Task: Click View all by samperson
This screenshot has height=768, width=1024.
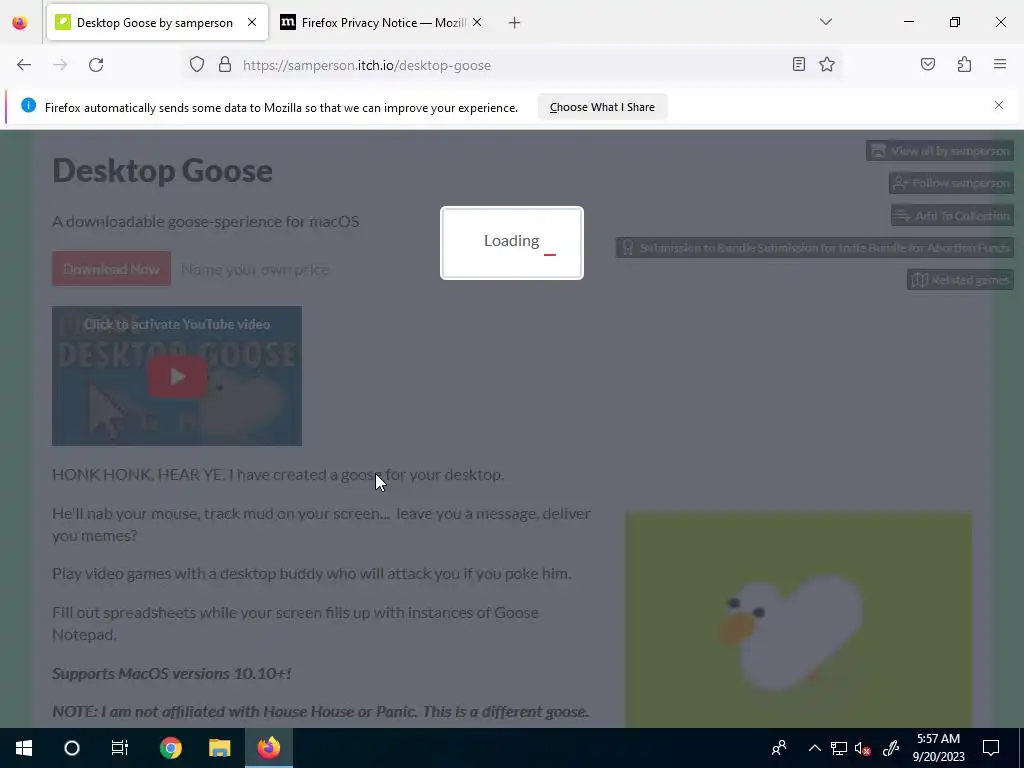Action: coord(940,151)
